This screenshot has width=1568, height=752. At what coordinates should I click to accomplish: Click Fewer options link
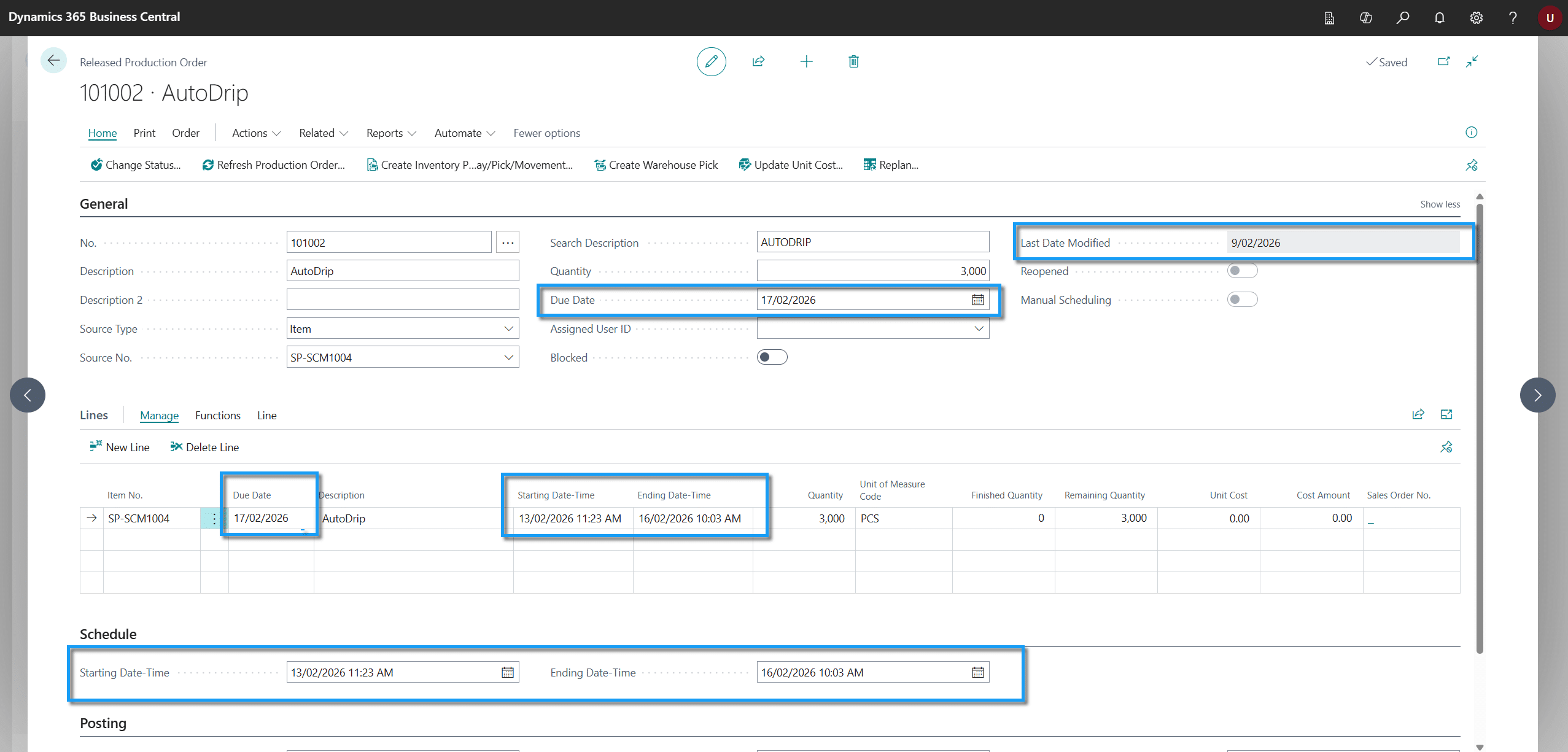[x=546, y=133]
